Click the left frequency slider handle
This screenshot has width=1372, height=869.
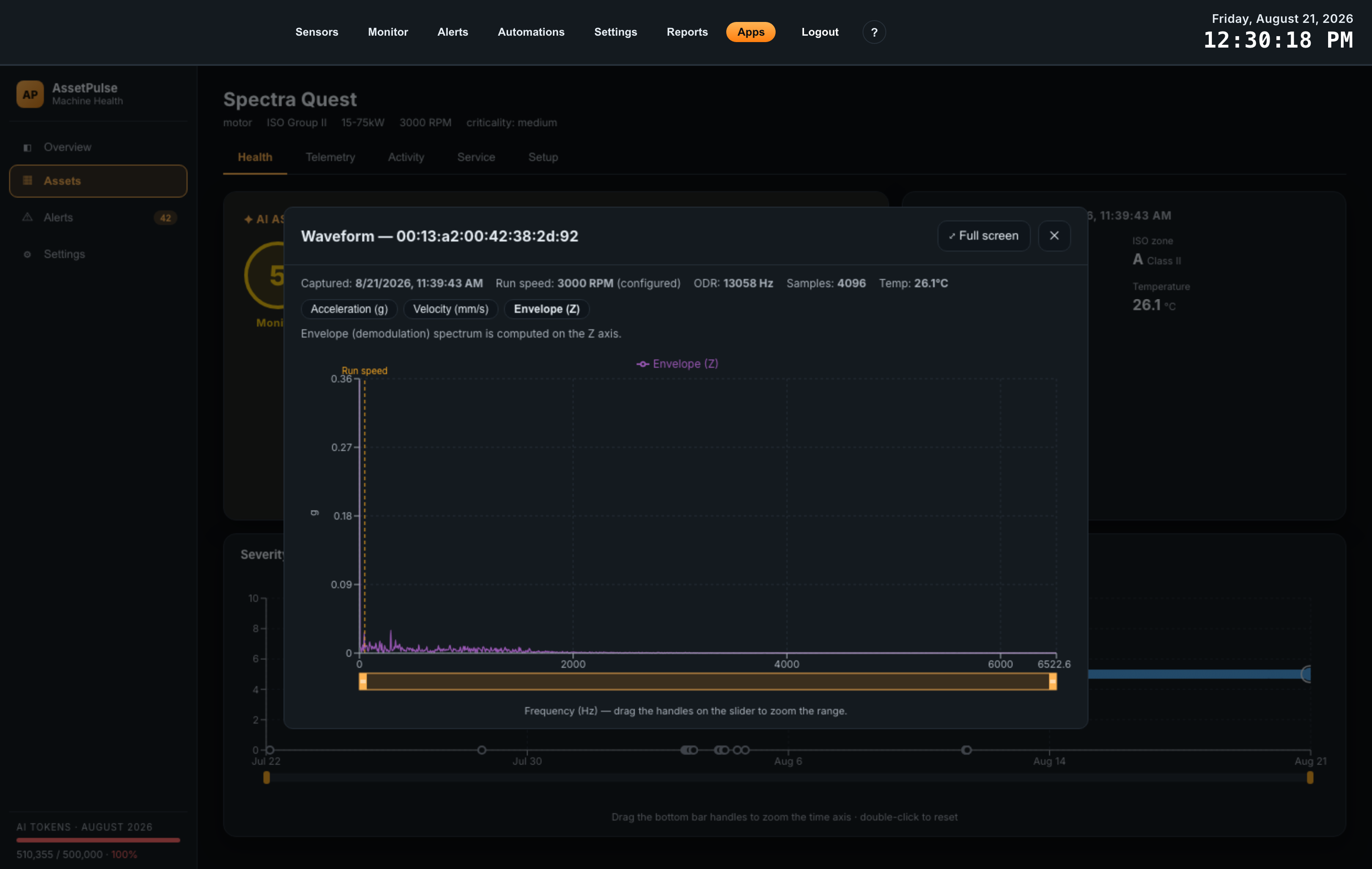(x=363, y=681)
